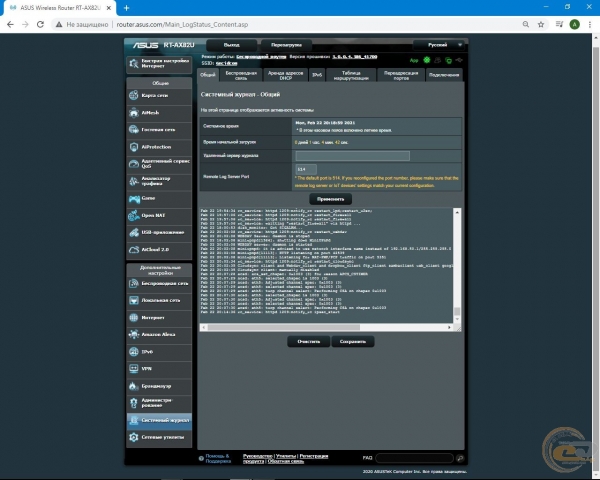Open the Обратная связь footer link
The width and height of the screenshot is (600, 480).
(285, 461)
